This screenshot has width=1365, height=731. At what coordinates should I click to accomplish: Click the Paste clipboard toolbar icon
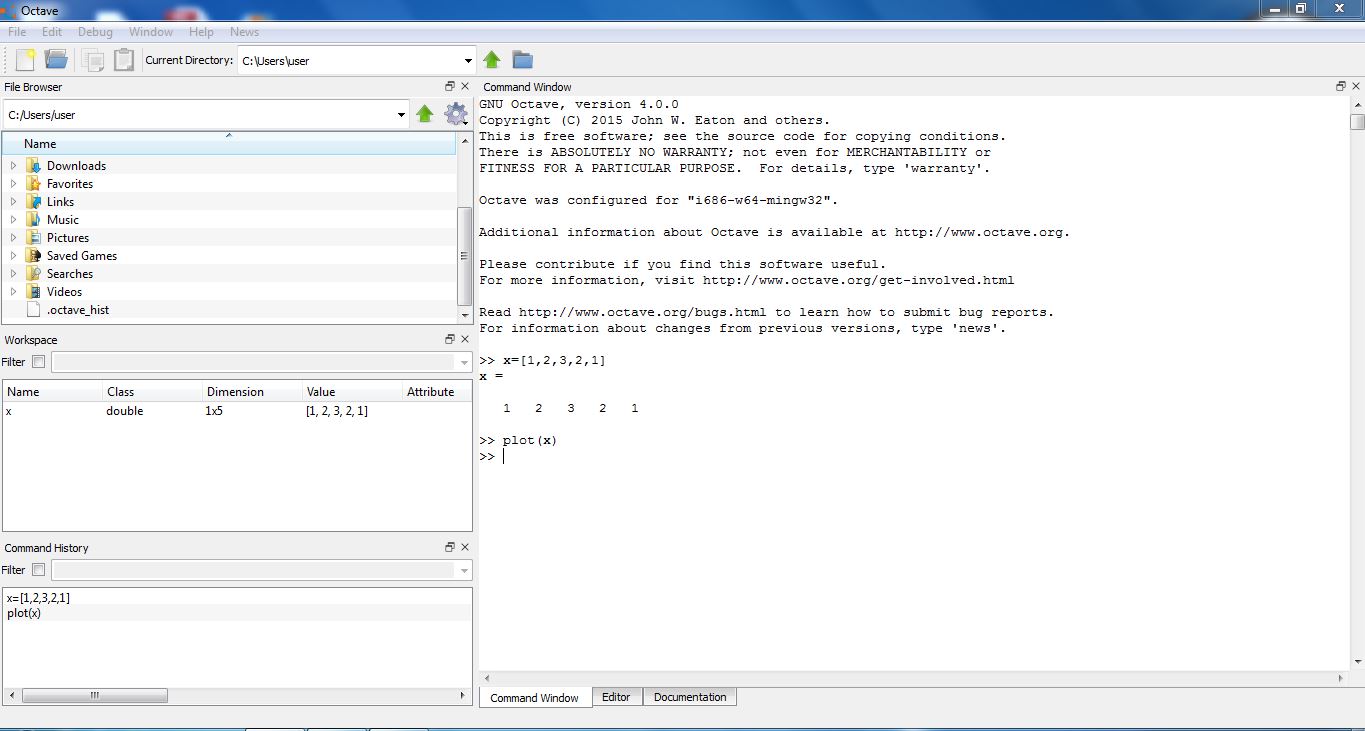click(123, 60)
